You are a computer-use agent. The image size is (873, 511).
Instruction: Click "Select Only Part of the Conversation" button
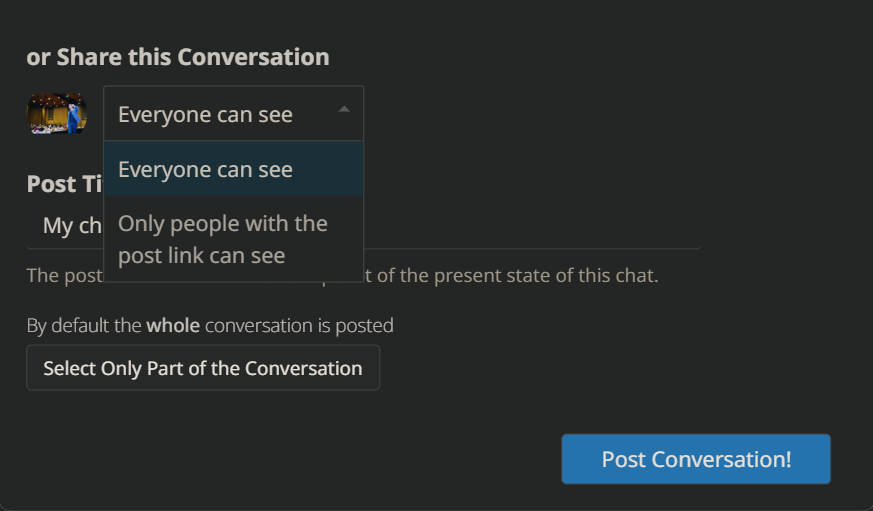coord(203,368)
